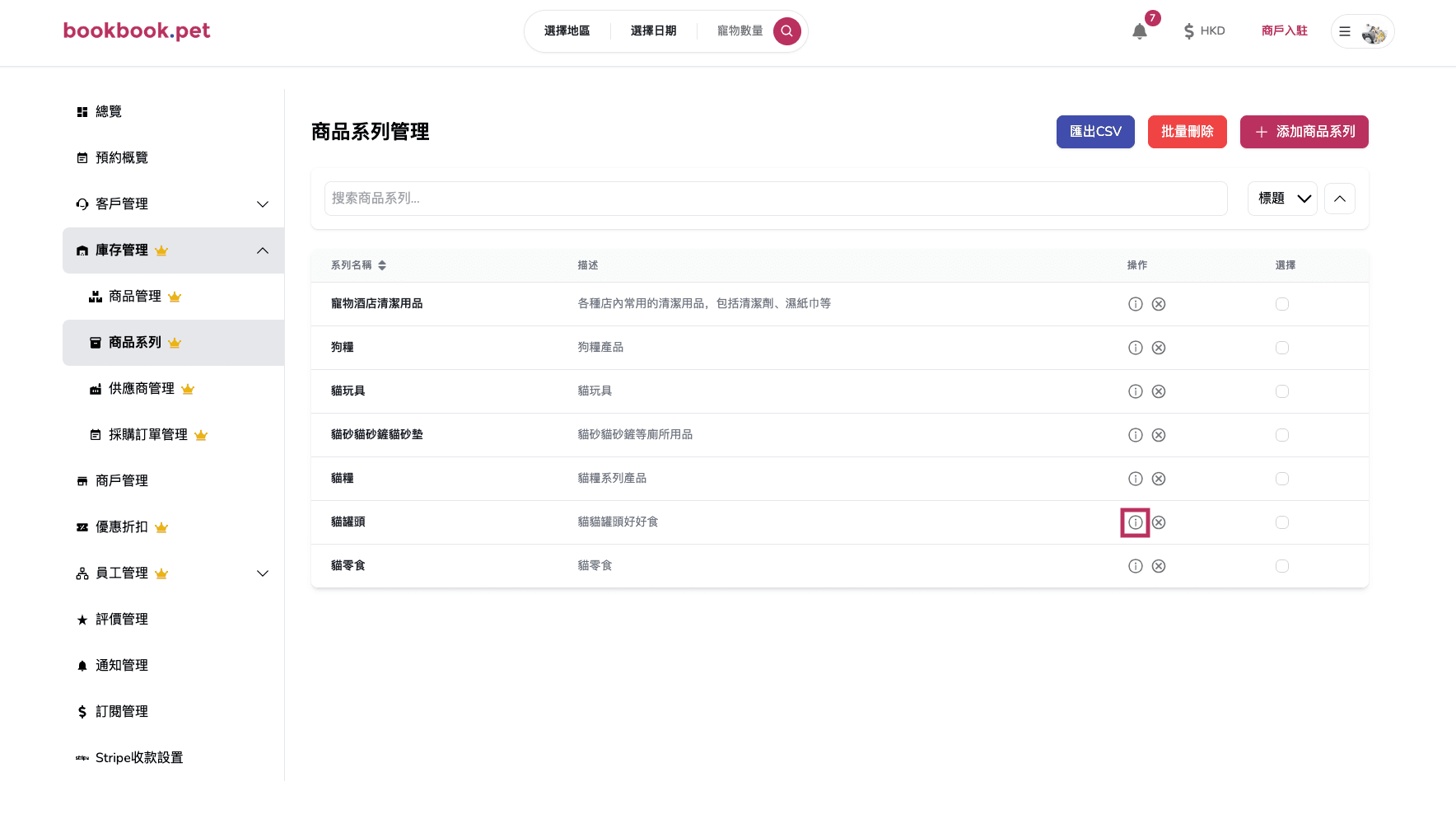Delete the 貓糧 series
This screenshot has width=1456, height=819.
pyautogui.click(x=1158, y=479)
